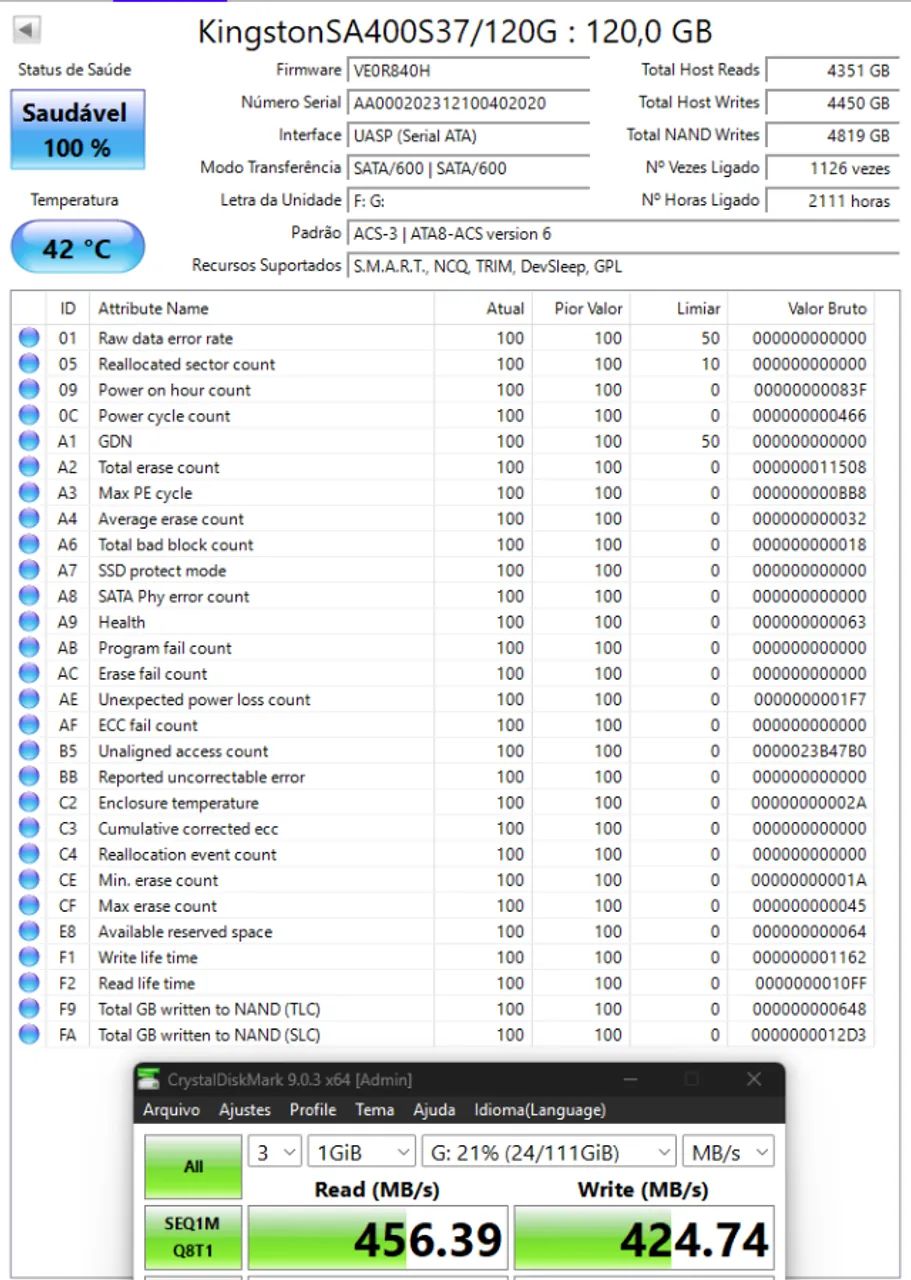Select raw value 0000023B47B0
Screen dimensions: 911x1280
809,751
